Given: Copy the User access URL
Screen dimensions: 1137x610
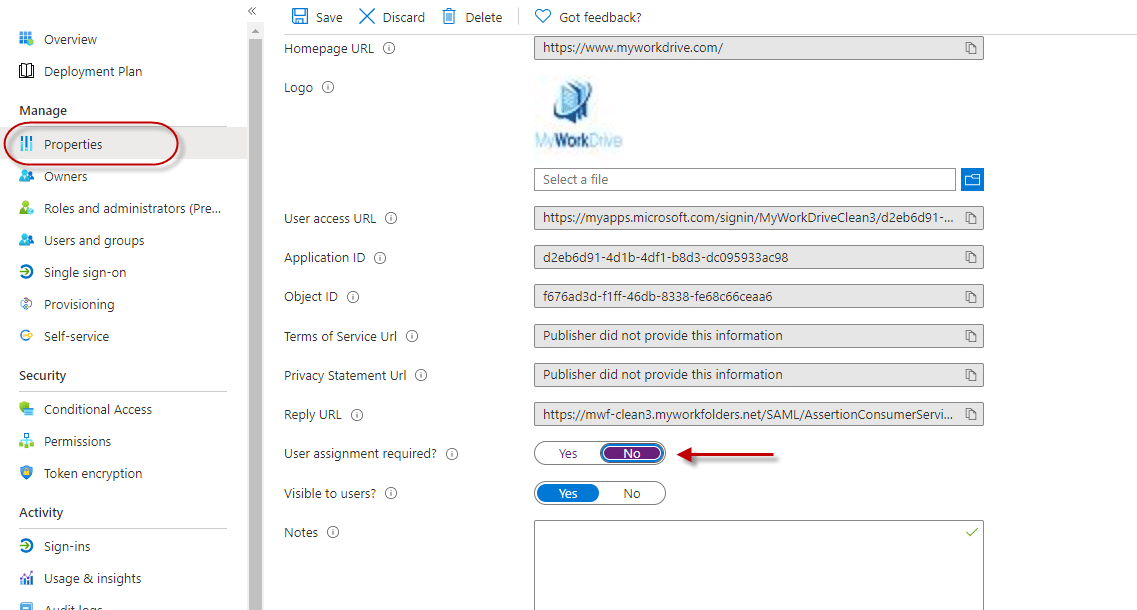Looking at the screenshot, I should pyautogui.click(x=970, y=218).
